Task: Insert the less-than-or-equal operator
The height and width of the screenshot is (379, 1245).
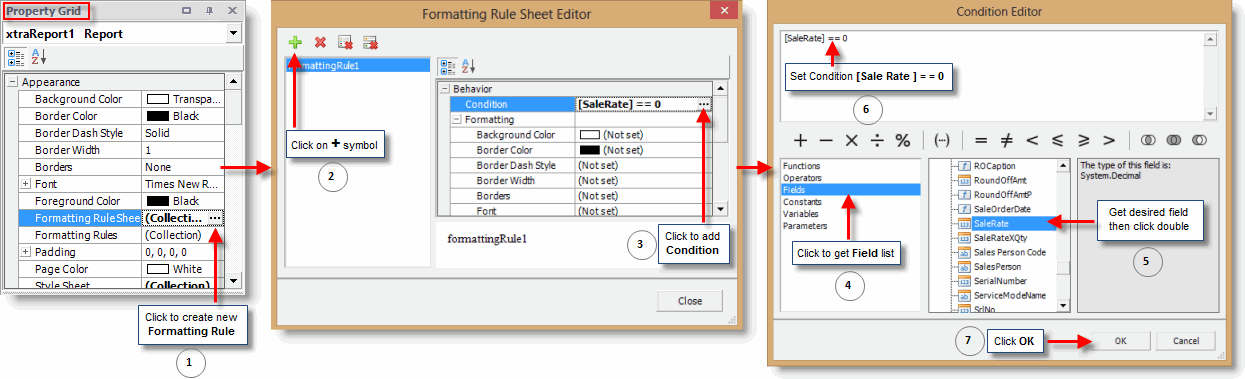Action: [x=1057, y=139]
